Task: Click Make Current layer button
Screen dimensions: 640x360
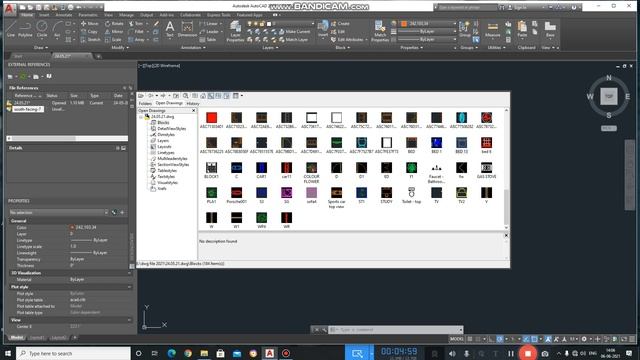Action: [294, 31]
